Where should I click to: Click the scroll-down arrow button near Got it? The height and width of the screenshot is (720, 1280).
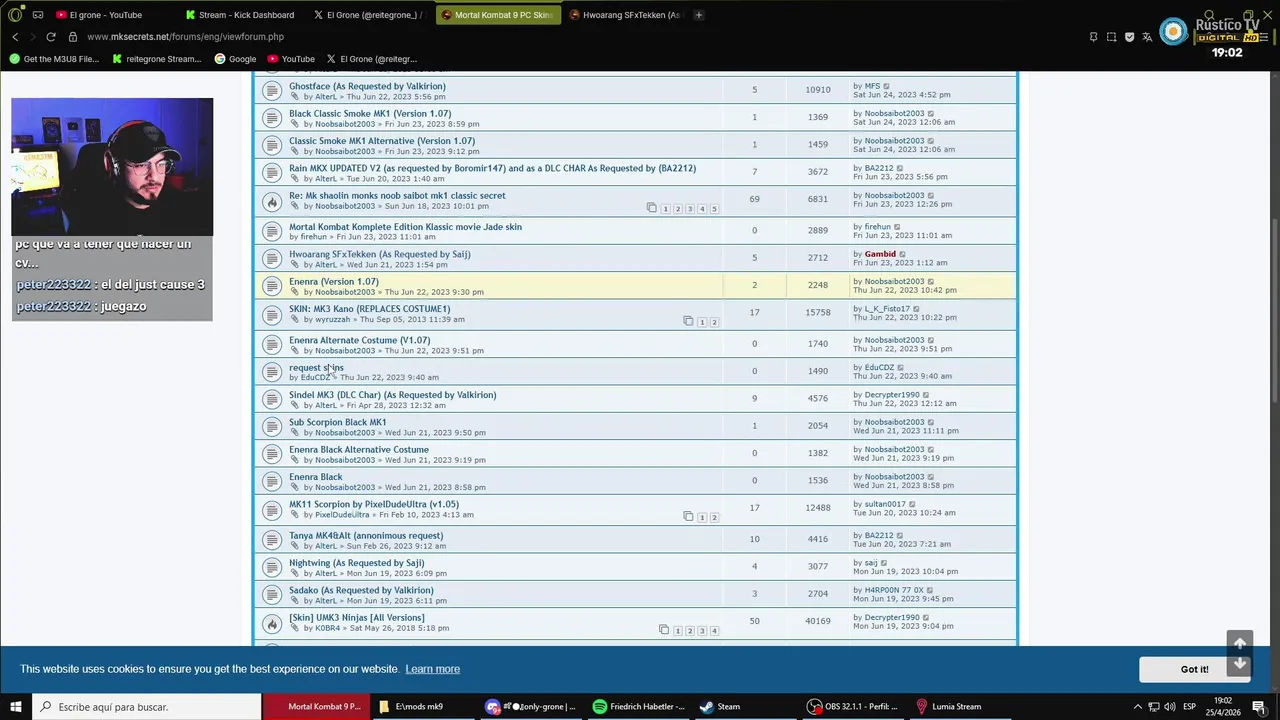[1239, 664]
